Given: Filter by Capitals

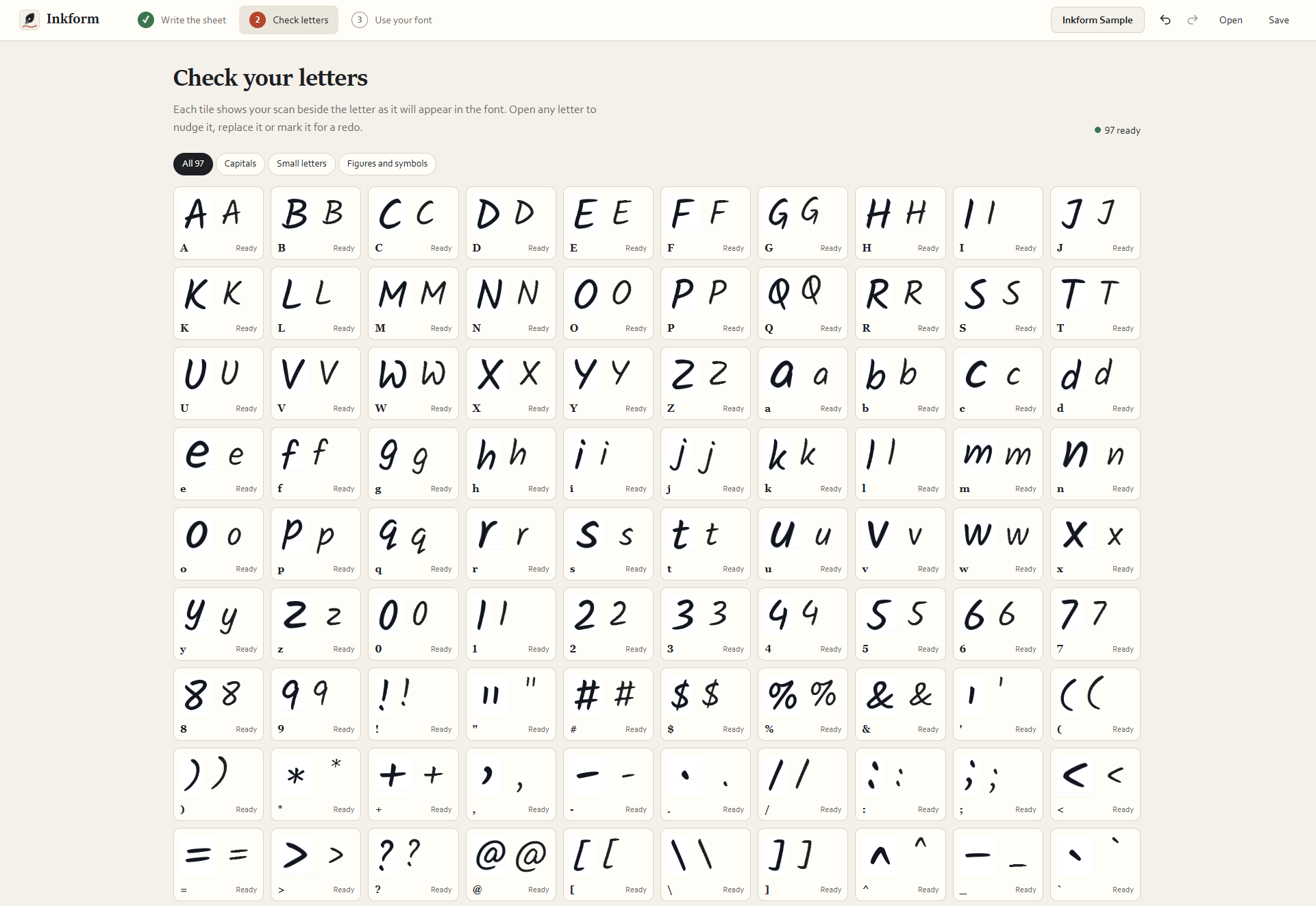Looking at the screenshot, I should pos(240,164).
